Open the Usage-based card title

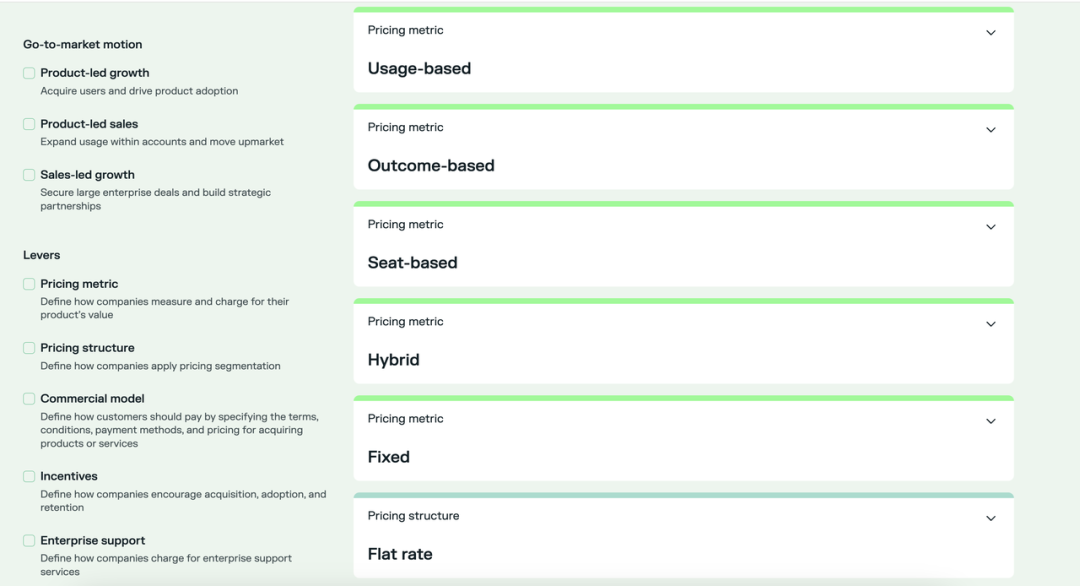coord(419,68)
